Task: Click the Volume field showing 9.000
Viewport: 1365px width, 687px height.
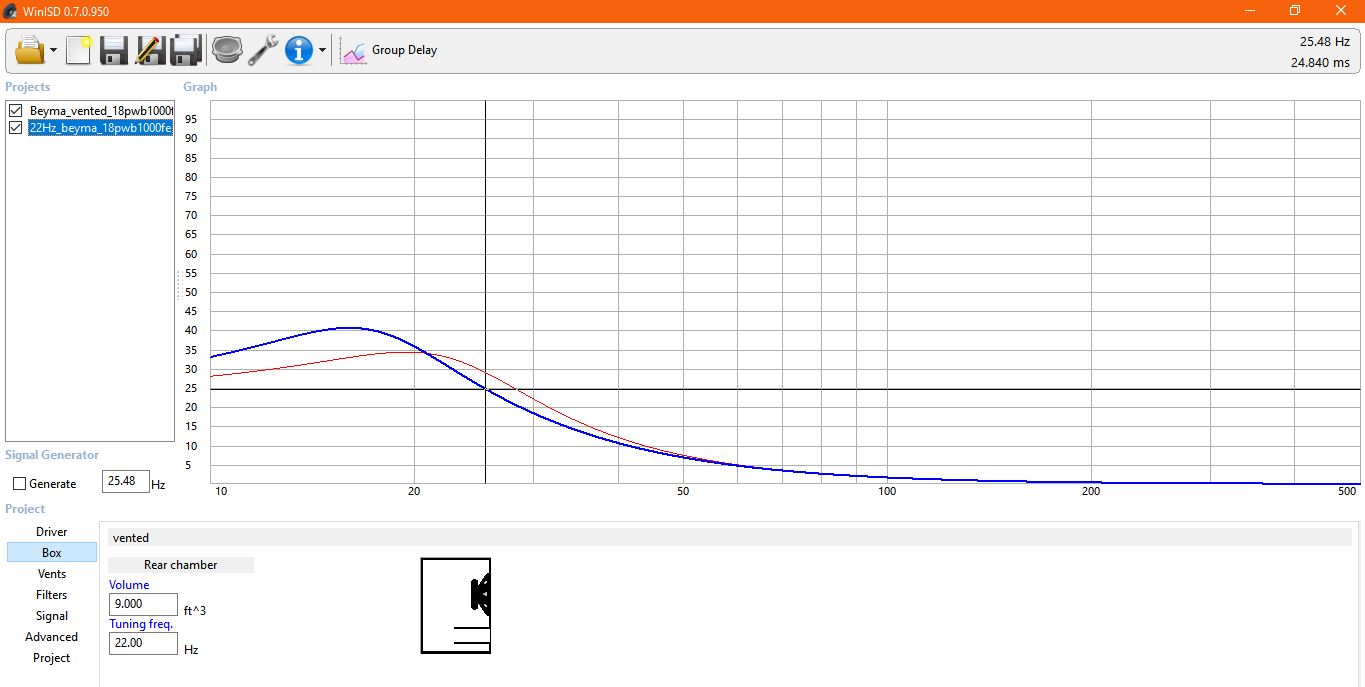Action: (143, 604)
